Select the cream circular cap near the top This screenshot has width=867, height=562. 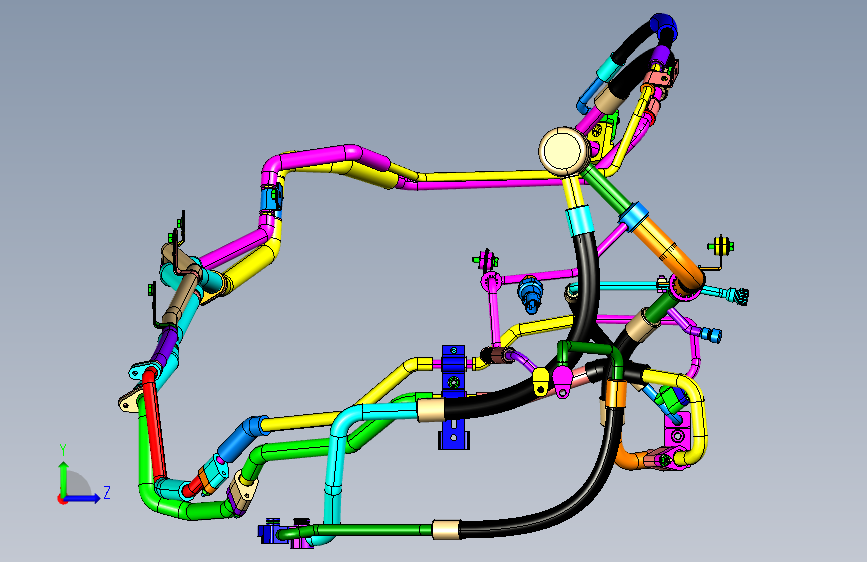pyautogui.click(x=563, y=151)
